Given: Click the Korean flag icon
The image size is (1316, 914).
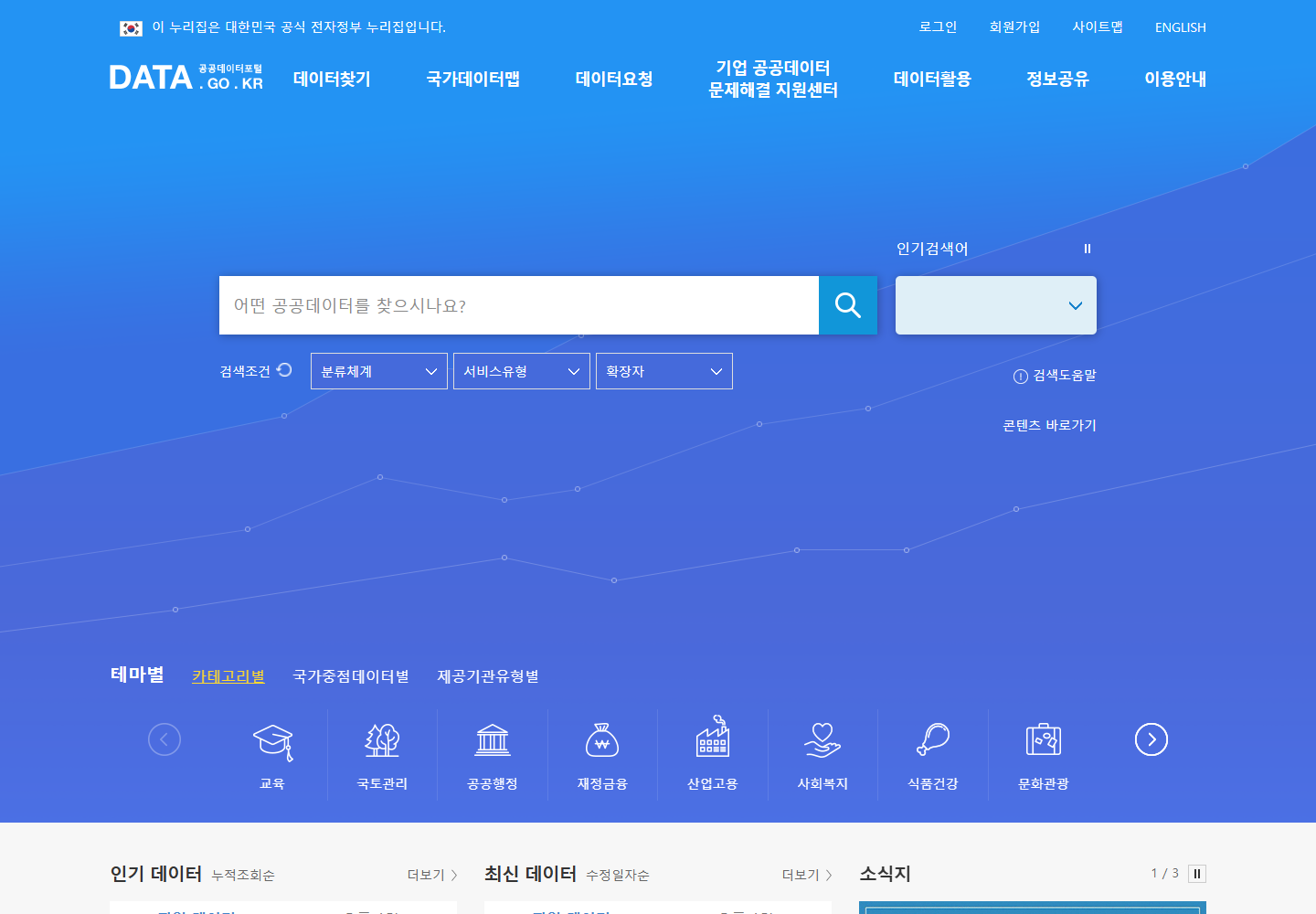Looking at the screenshot, I should [x=131, y=28].
